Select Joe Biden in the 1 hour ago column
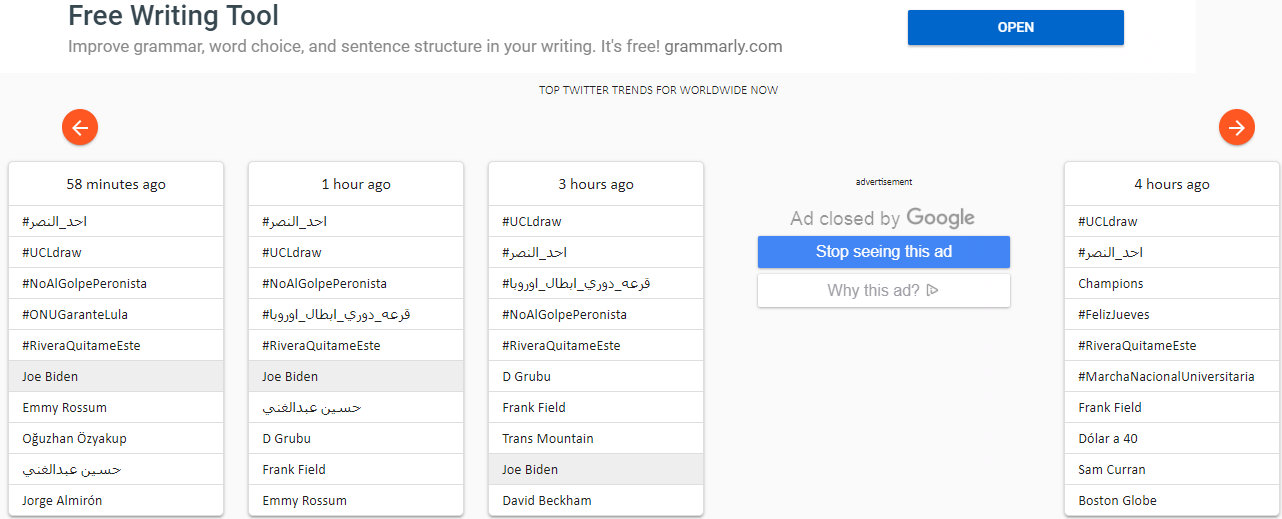This screenshot has height=519, width=1282. [356, 376]
